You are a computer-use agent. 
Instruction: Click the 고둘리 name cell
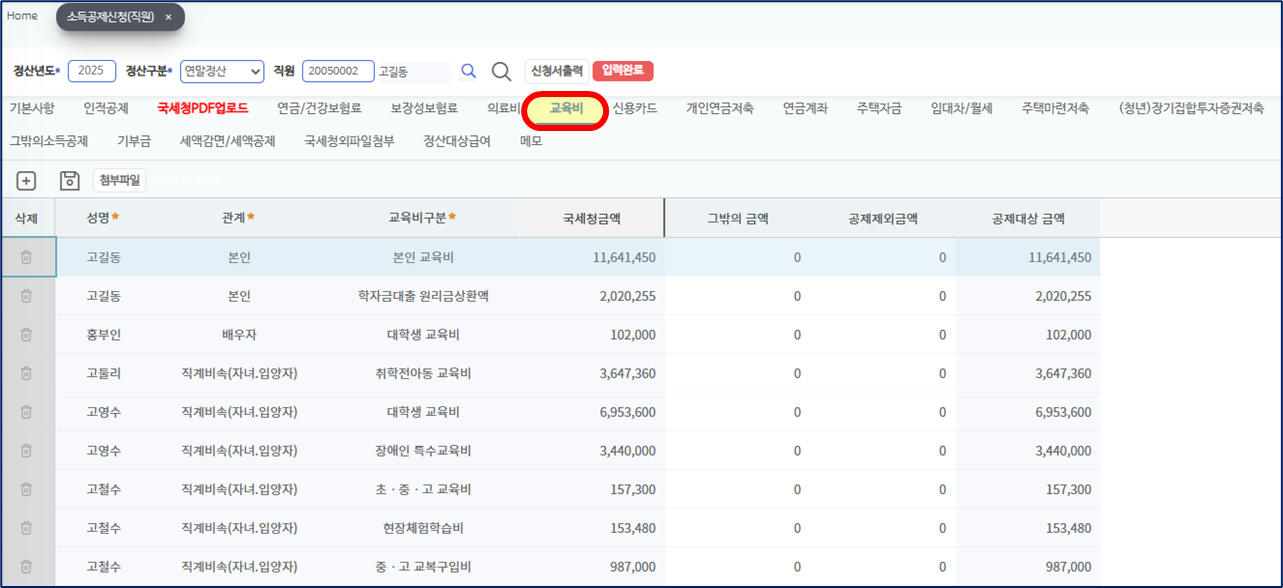pos(103,373)
